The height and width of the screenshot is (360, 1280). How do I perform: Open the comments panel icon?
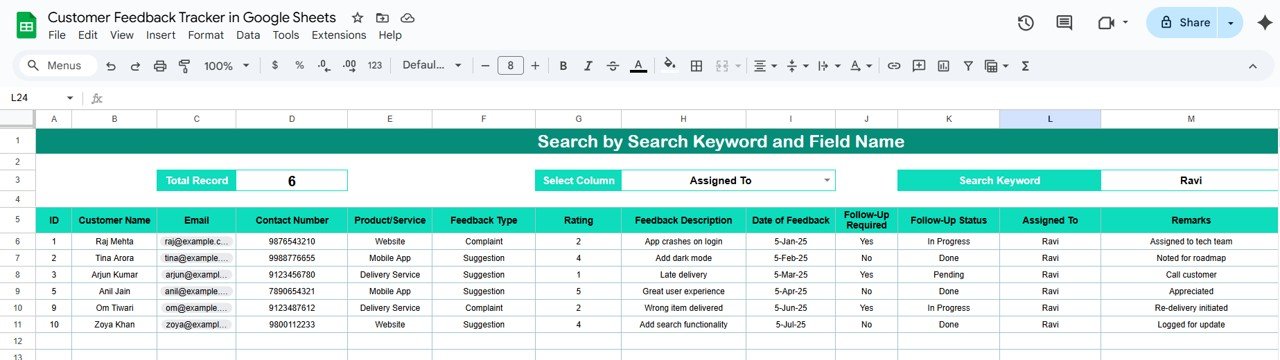1064,23
